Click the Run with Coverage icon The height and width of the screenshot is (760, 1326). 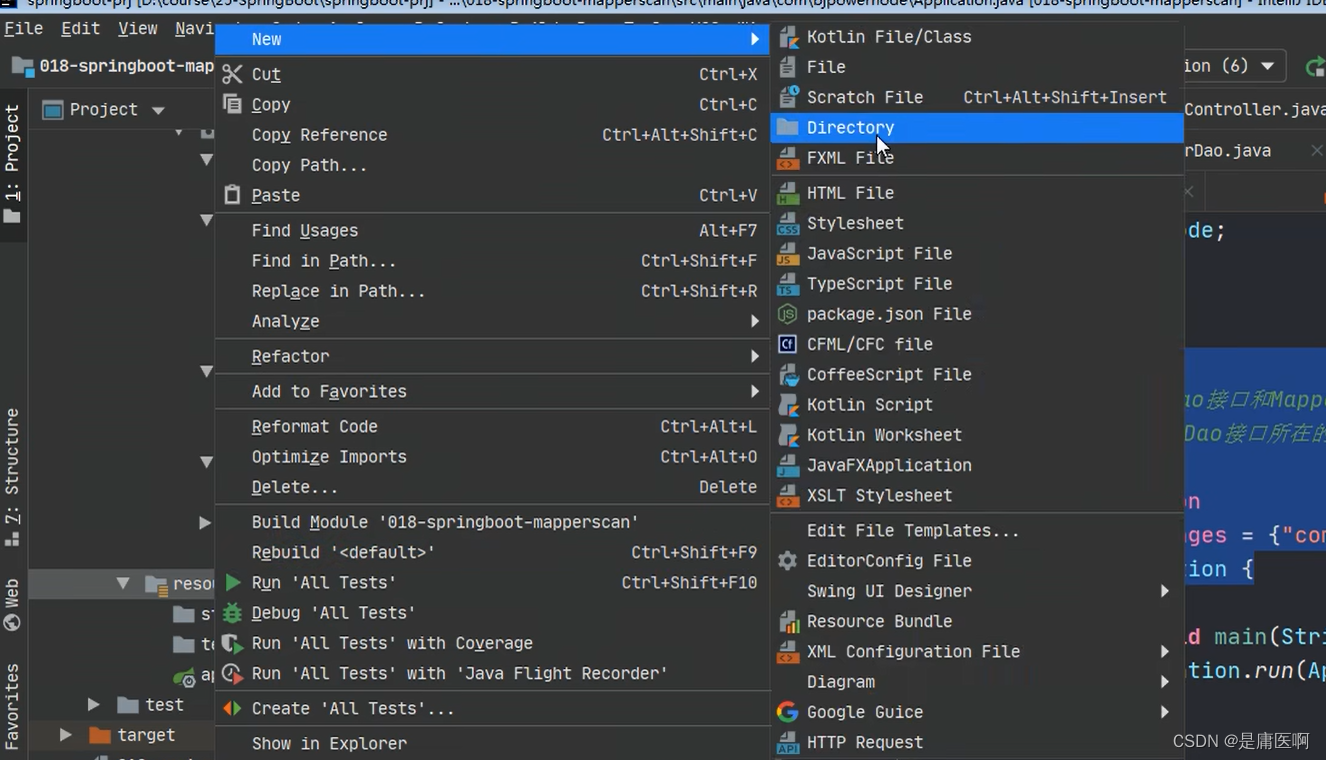coord(232,643)
